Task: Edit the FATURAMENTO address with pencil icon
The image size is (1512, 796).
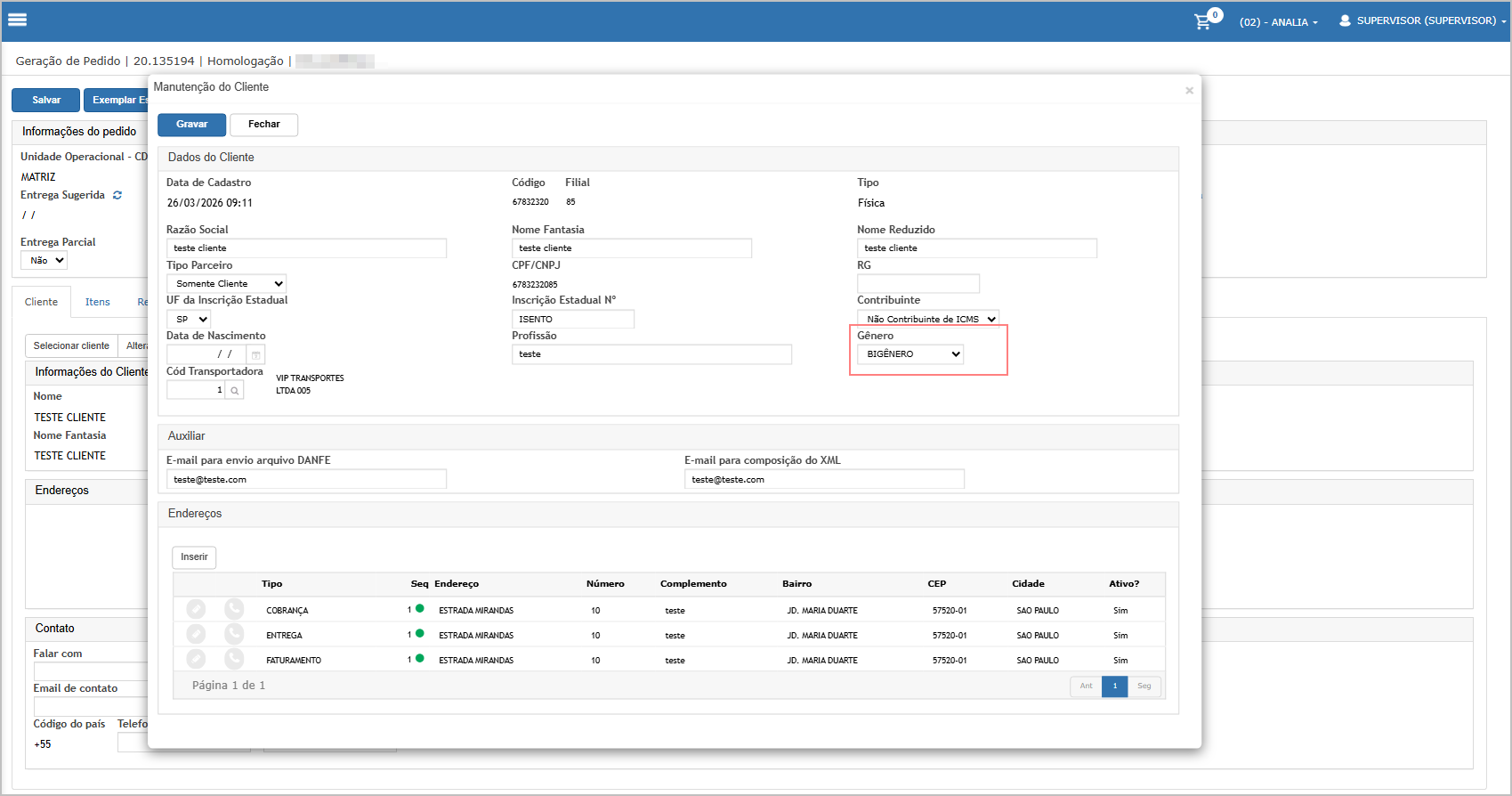Action: point(196,659)
